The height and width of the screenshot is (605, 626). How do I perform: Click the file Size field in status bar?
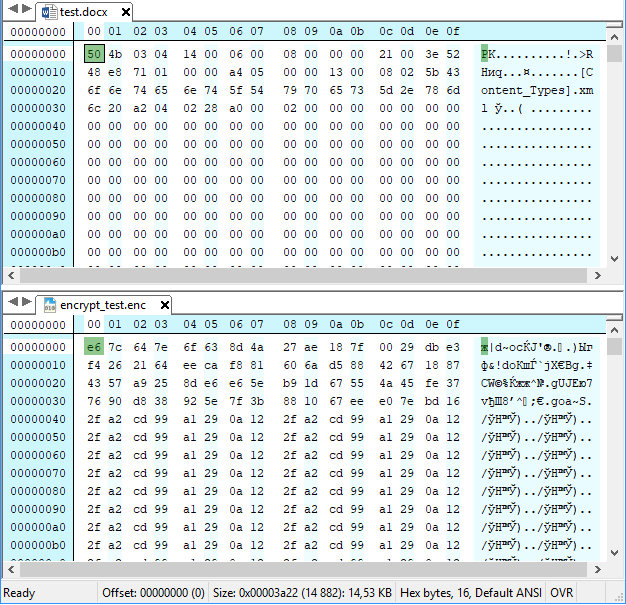(302, 593)
